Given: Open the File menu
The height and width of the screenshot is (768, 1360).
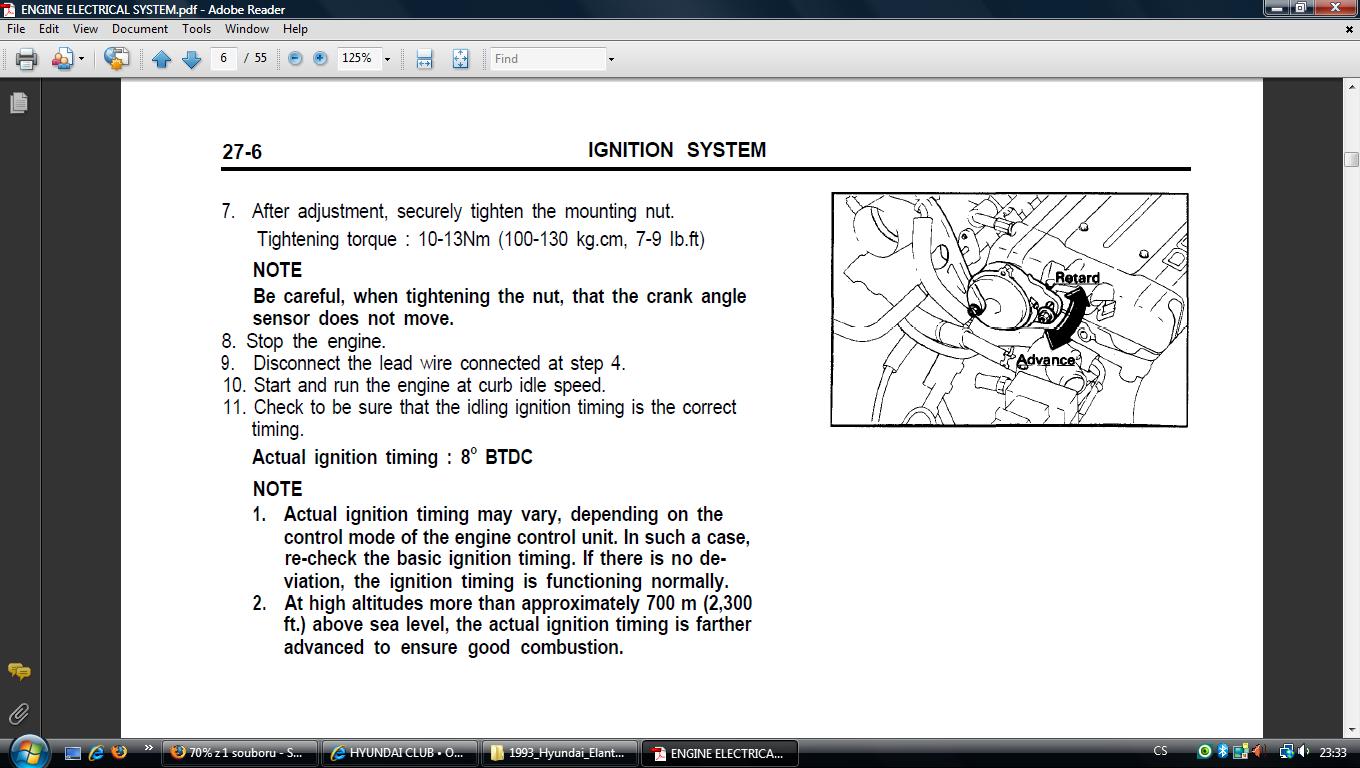Looking at the screenshot, I should [16, 29].
